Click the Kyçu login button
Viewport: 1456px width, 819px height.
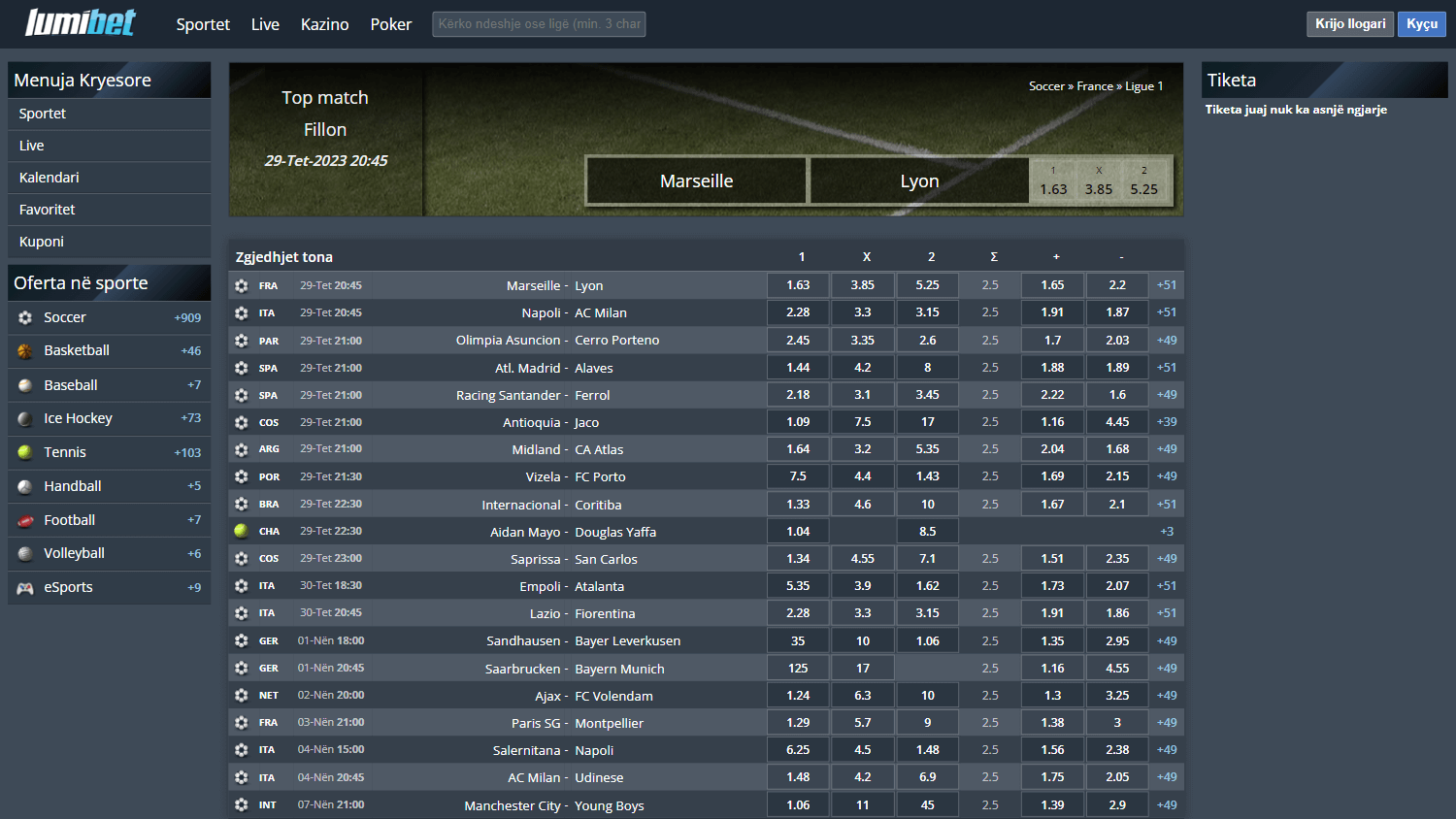click(x=1422, y=24)
